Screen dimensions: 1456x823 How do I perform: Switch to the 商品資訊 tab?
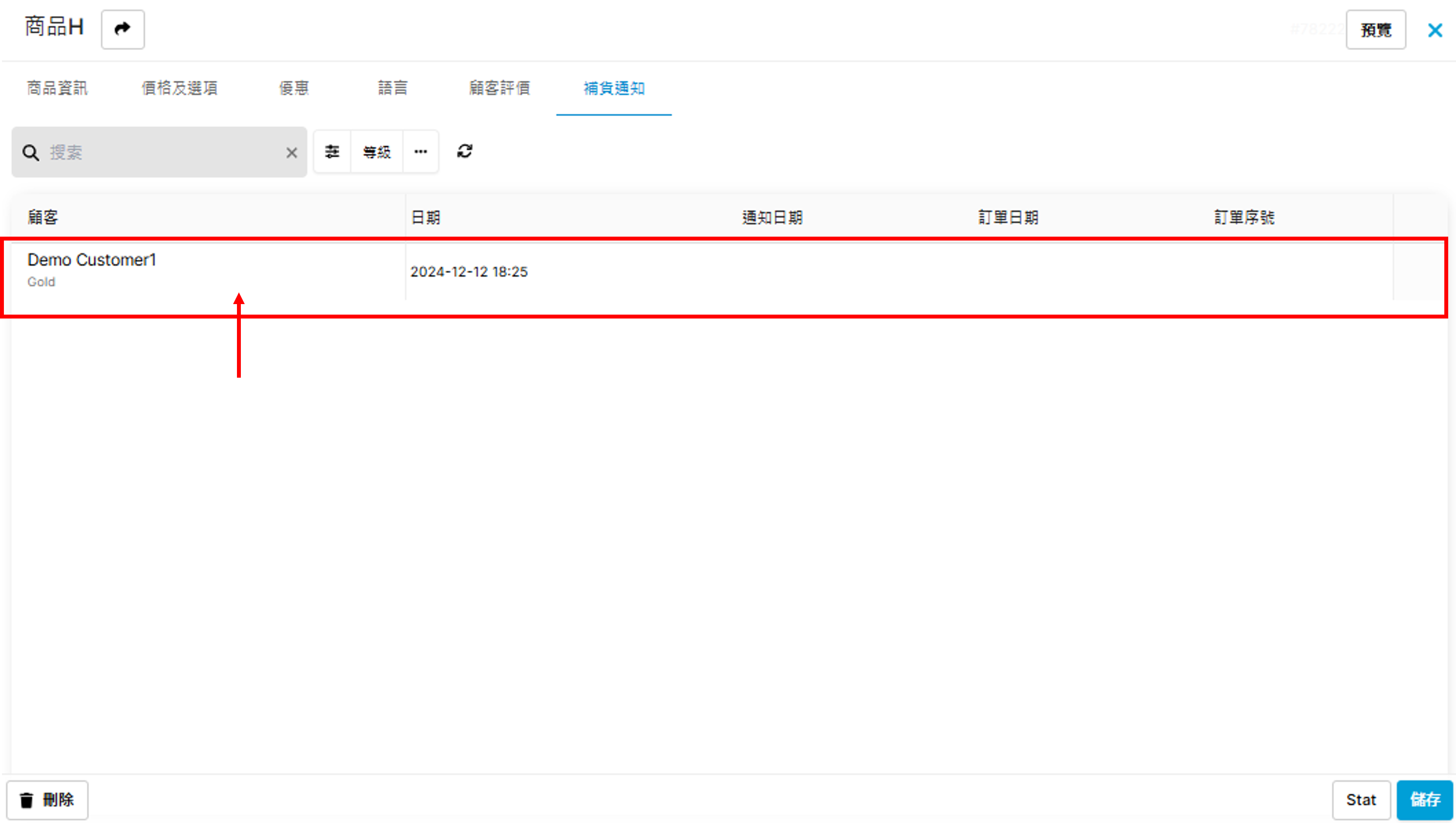click(57, 88)
